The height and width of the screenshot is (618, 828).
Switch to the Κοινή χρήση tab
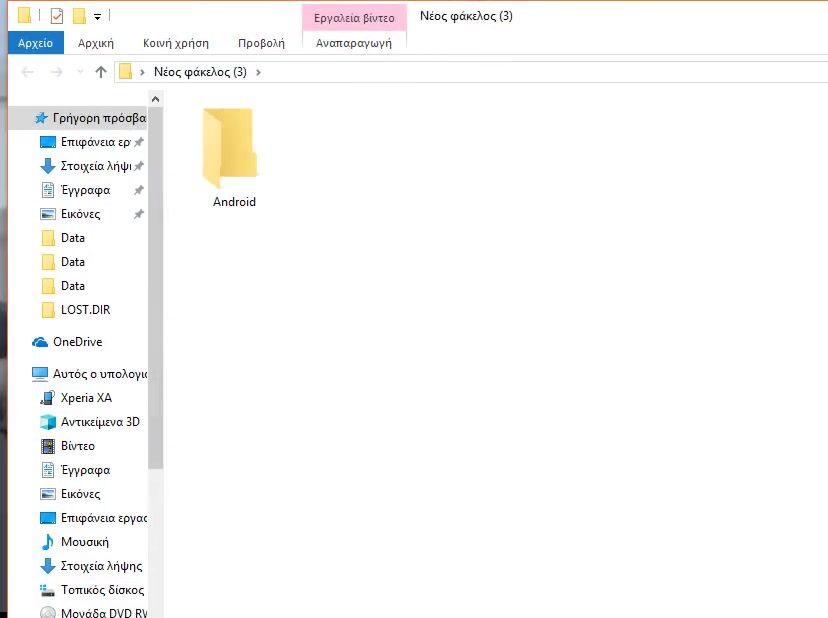pyautogui.click(x=176, y=43)
